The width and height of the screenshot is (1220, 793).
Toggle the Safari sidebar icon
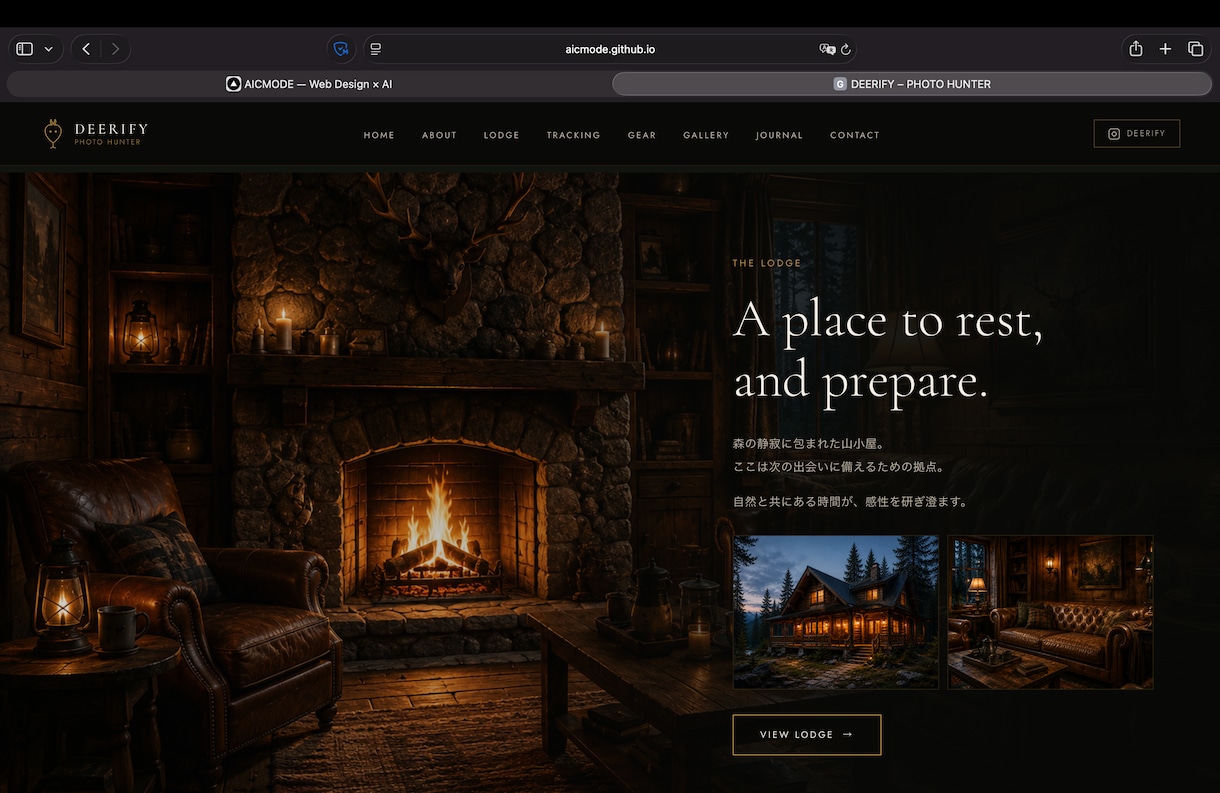25,49
